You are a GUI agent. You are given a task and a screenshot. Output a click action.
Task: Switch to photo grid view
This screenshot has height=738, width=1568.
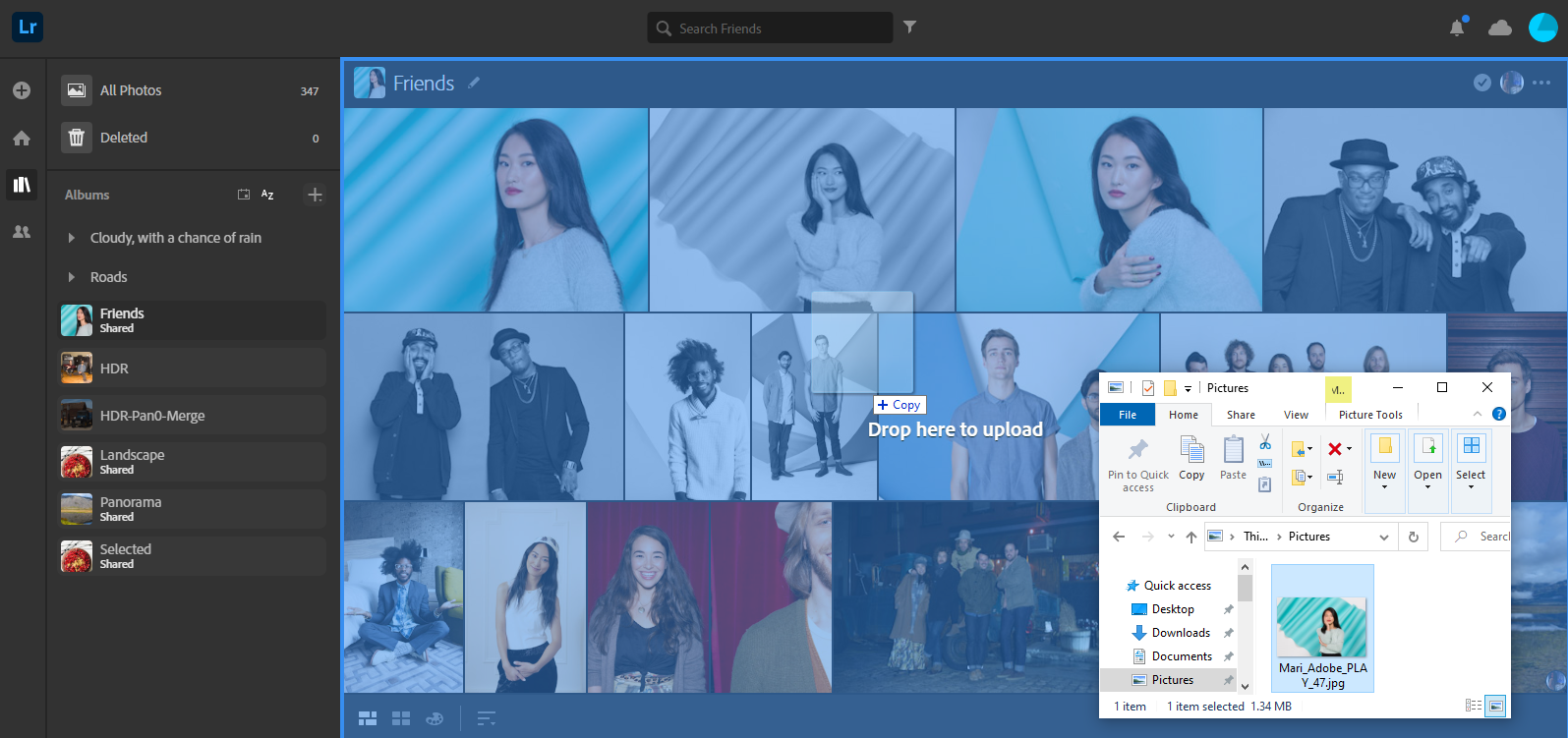click(368, 719)
